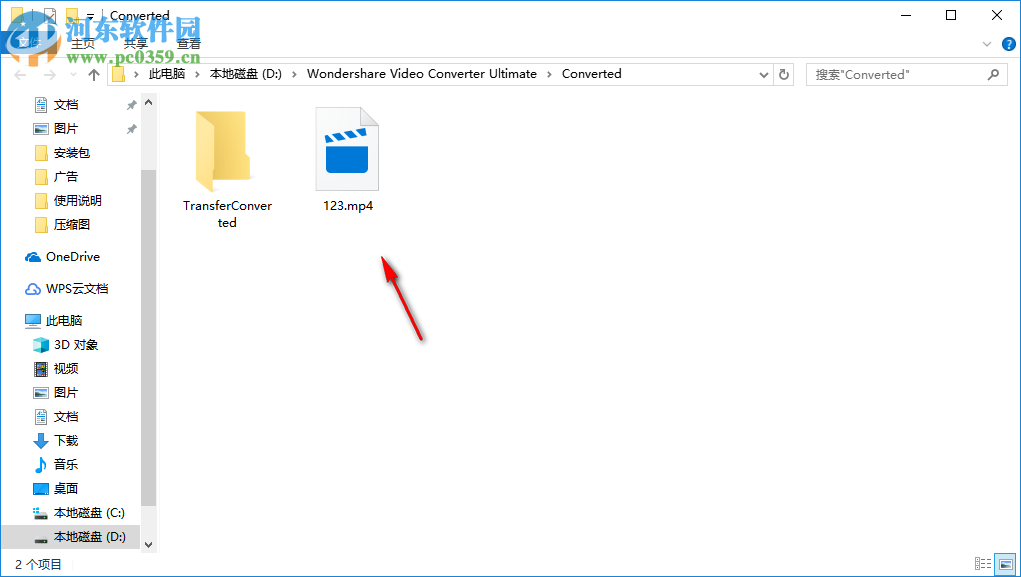Click the search Converted input box

pos(906,74)
